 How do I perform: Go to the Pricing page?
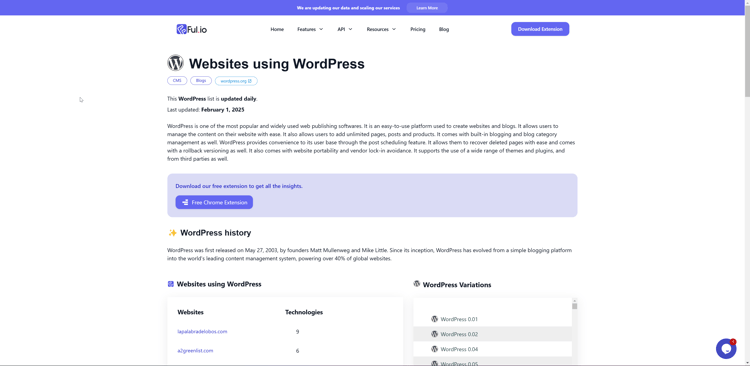(x=418, y=29)
